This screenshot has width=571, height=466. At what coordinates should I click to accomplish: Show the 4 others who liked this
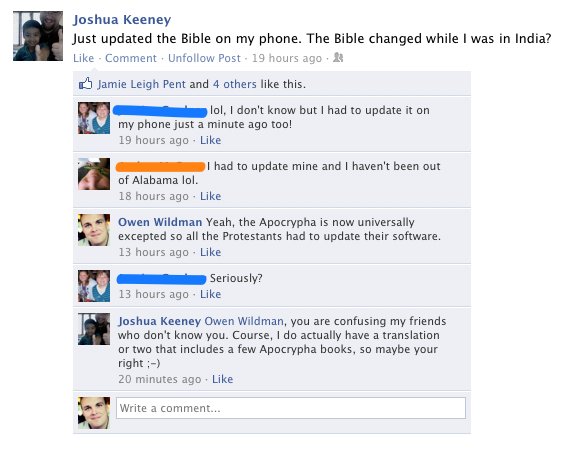tap(235, 84)
